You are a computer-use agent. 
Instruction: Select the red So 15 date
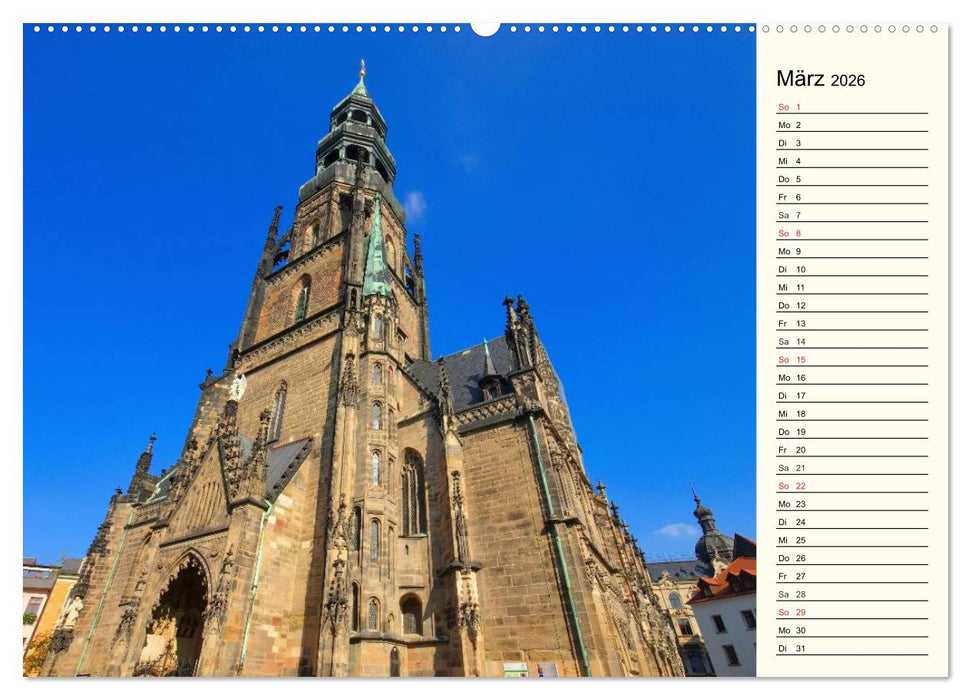pyautogui.click(x=790, y=359)
